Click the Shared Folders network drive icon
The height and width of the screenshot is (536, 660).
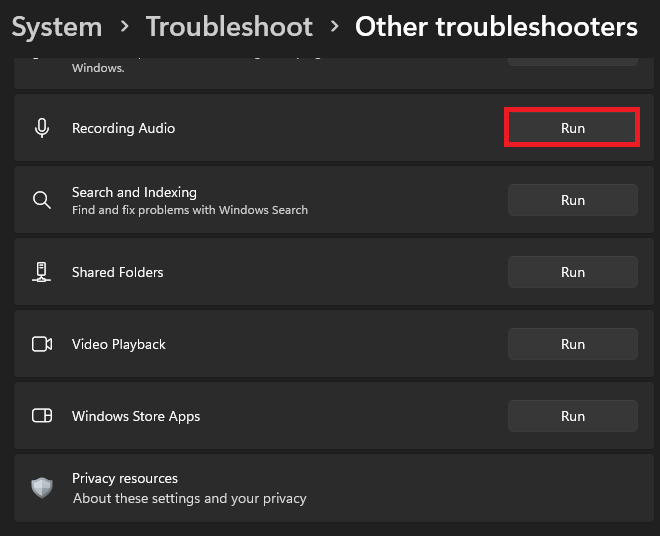tap(42, 272)
